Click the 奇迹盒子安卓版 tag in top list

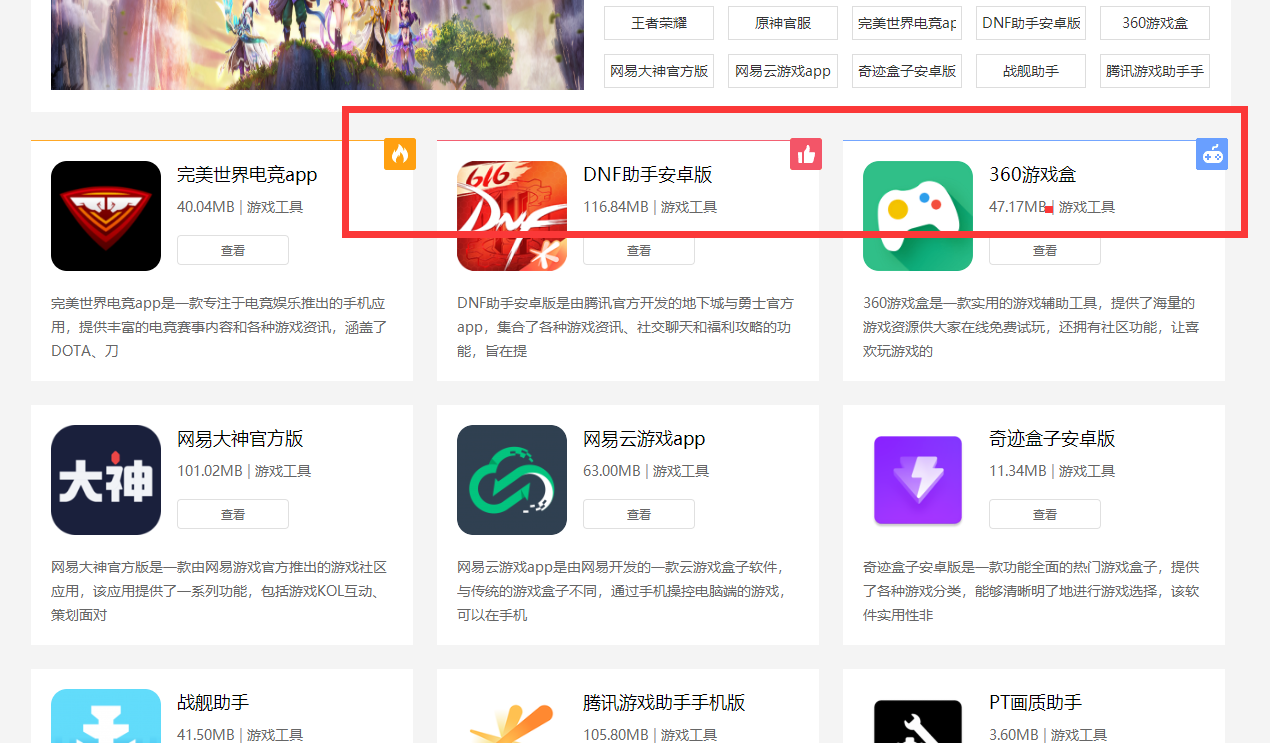(906, 70)
